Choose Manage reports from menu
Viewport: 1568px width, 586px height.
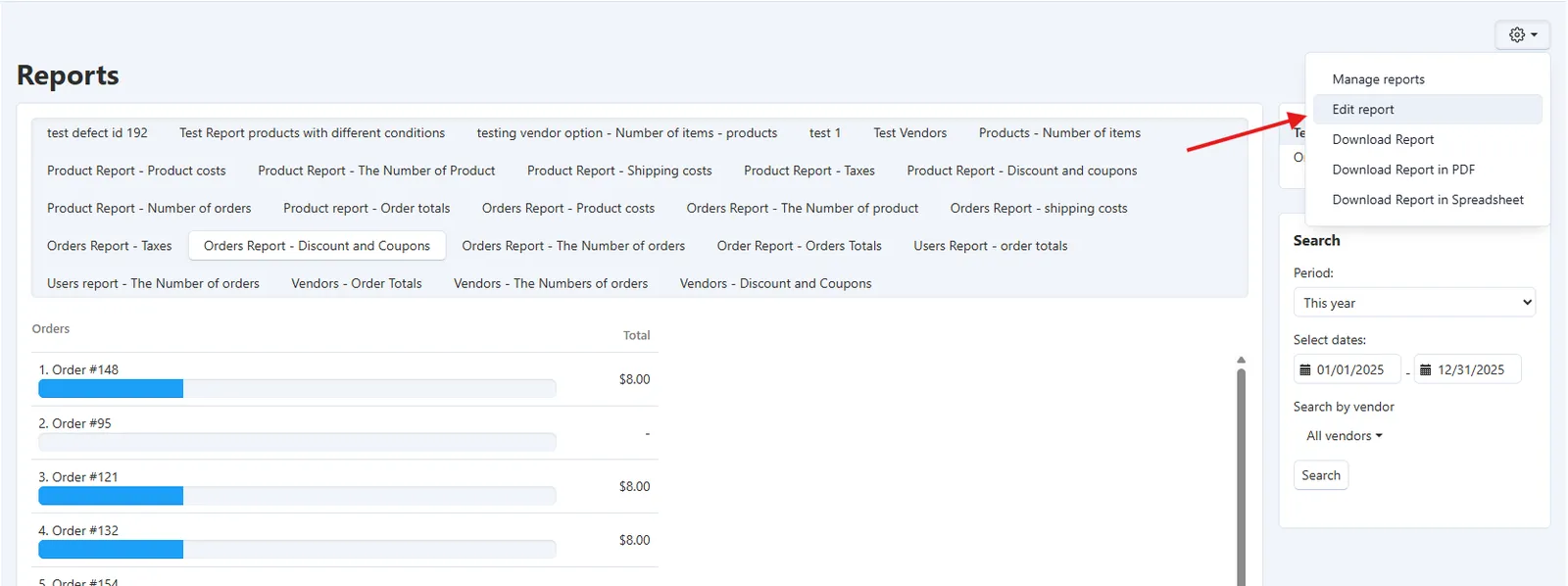(x=1378, y=79)
